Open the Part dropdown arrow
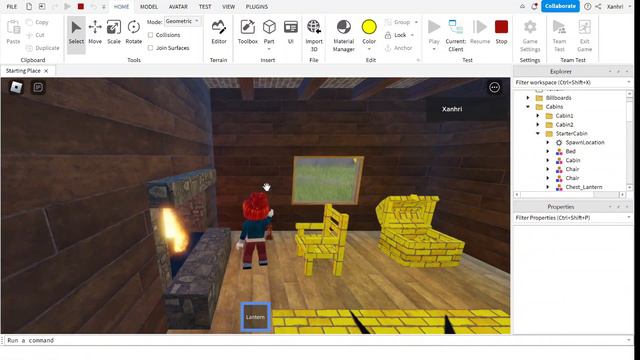640x360 pixels. (269, 49)
